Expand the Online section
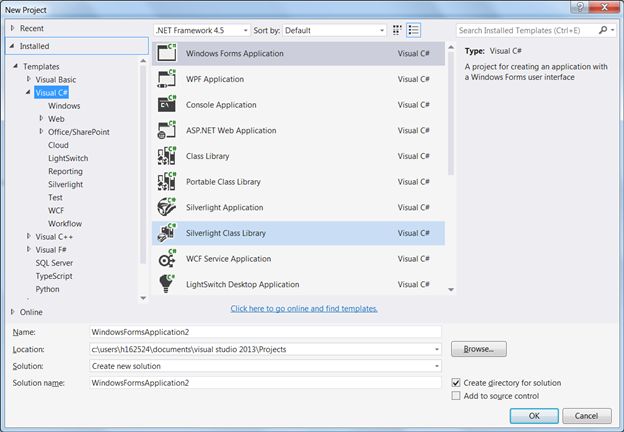Image resolution: width=624 pixels, height=432 pixels. 13,312
